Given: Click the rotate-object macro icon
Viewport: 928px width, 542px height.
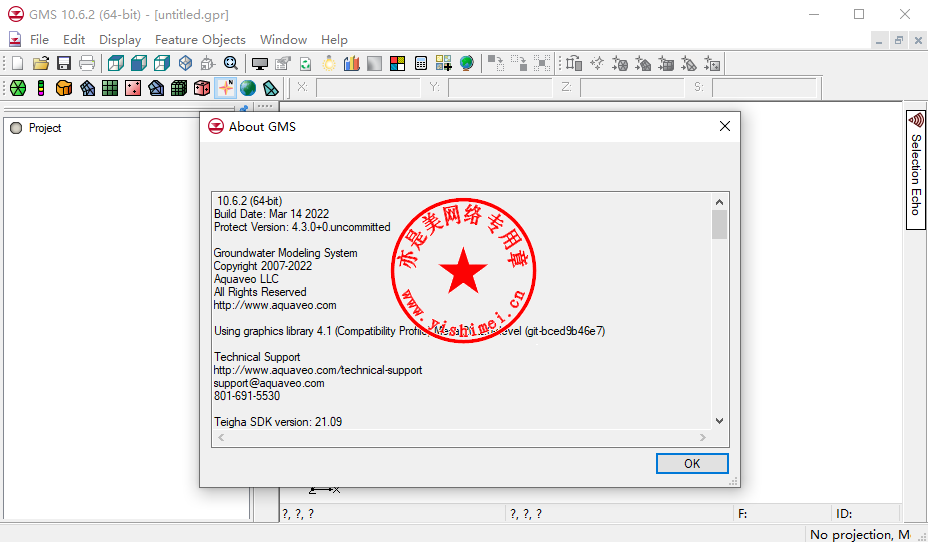Looking at the screenshot, I should click(573, 63).
